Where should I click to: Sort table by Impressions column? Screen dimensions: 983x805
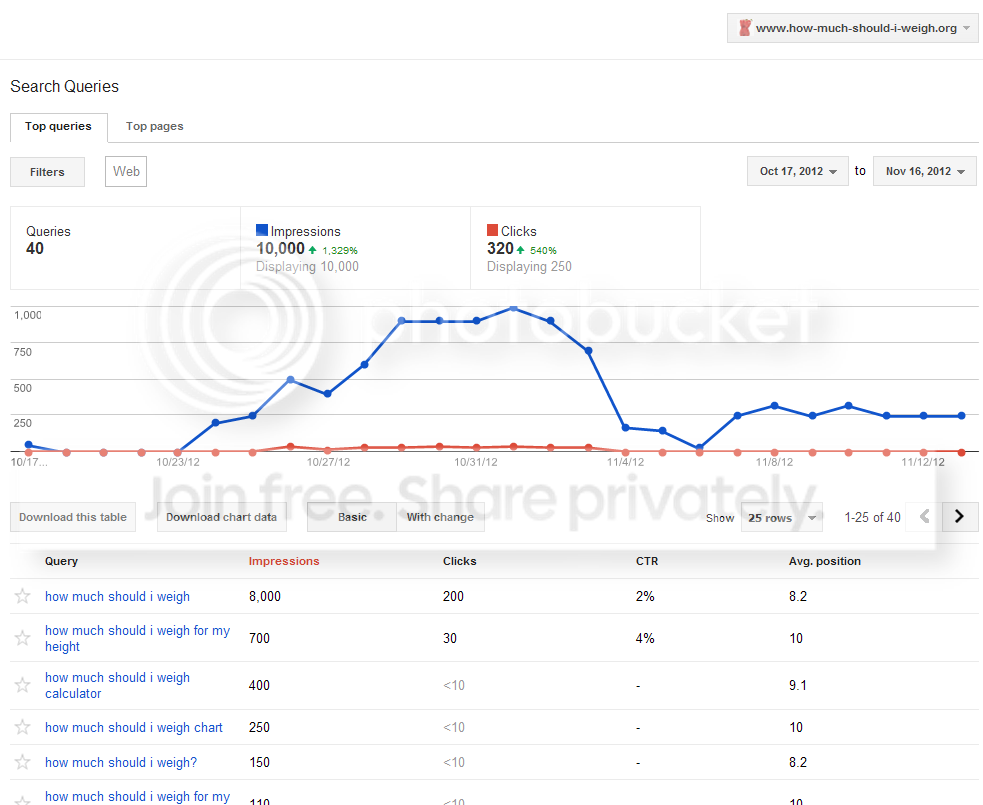coord(284,561)
